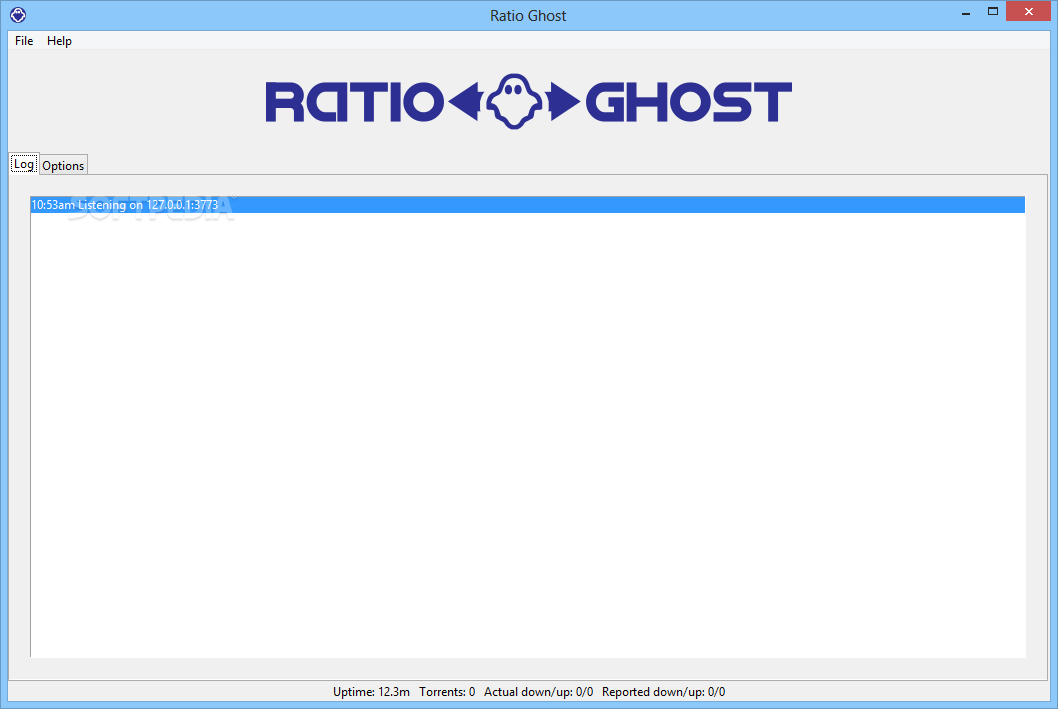Switch to the Options tab
Viewport: 1058px width, 709px height.
click(63, 165)
